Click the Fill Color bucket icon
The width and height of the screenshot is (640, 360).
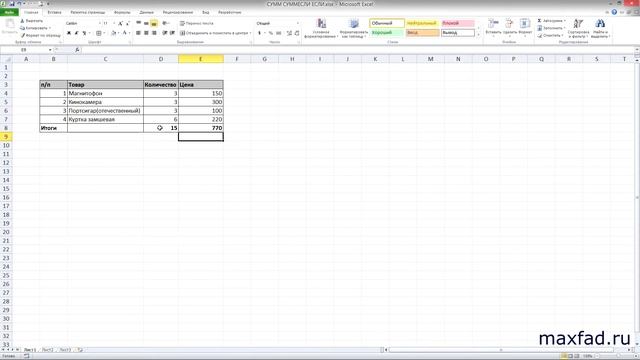click(114, 33)
